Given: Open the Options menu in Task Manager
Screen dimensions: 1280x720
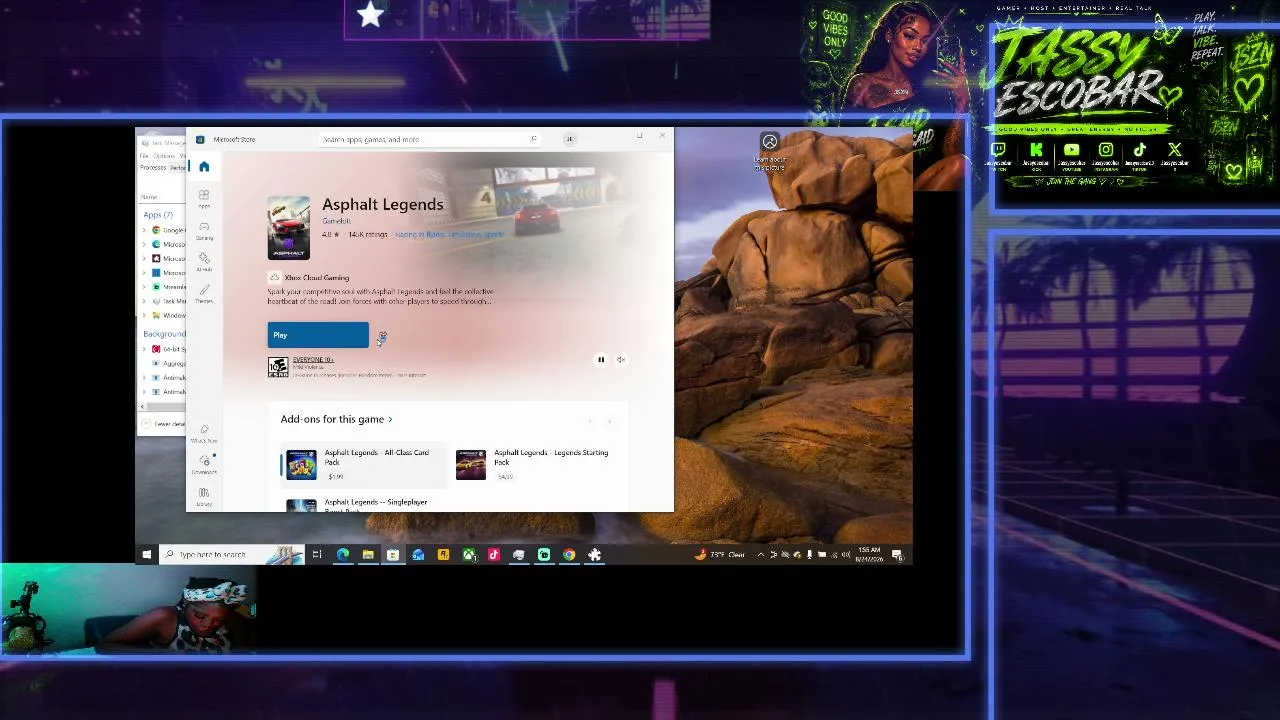Looking at the screenshot, I should click(164, 156).
